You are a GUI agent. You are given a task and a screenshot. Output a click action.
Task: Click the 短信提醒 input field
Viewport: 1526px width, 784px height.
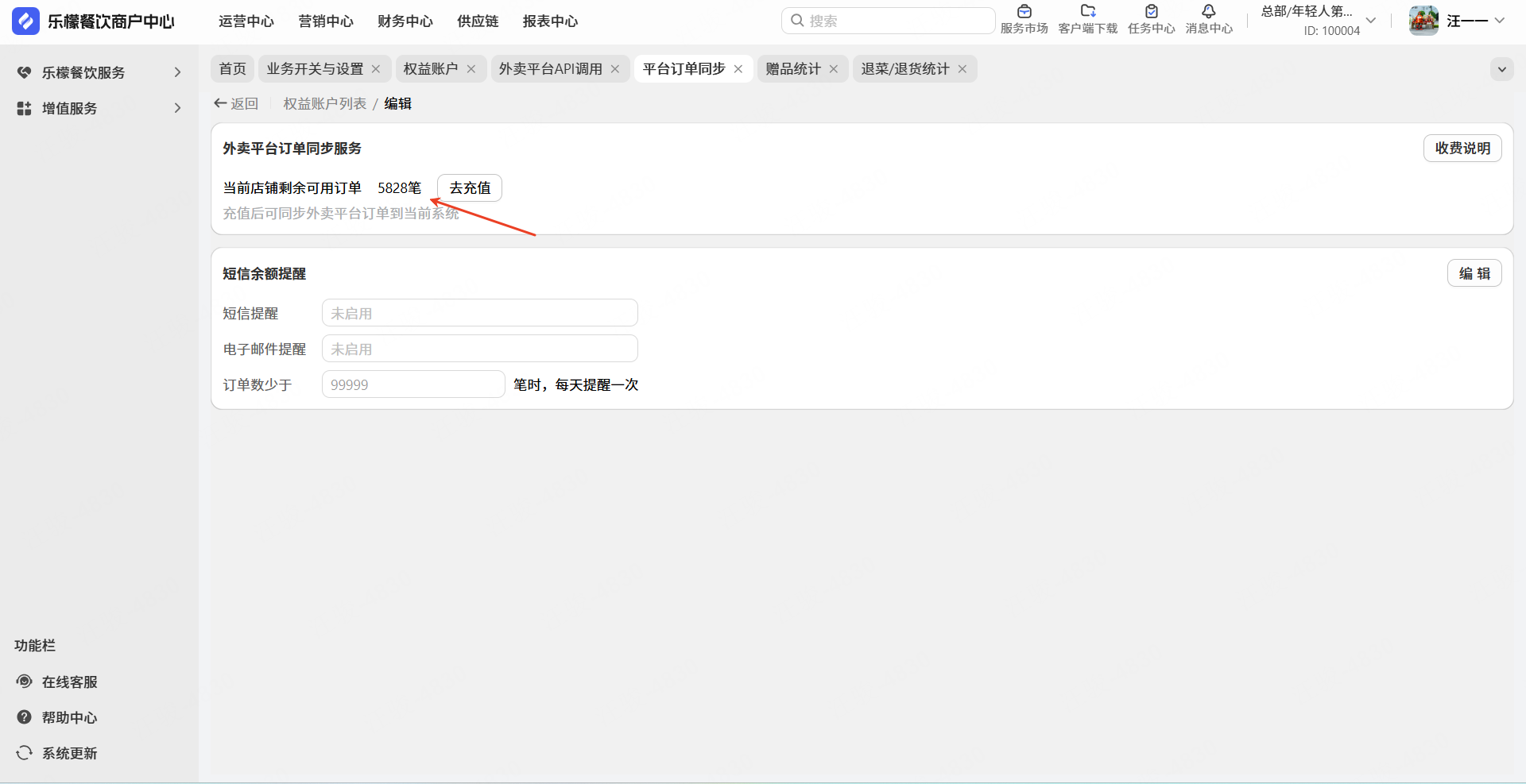click(480, 313)
